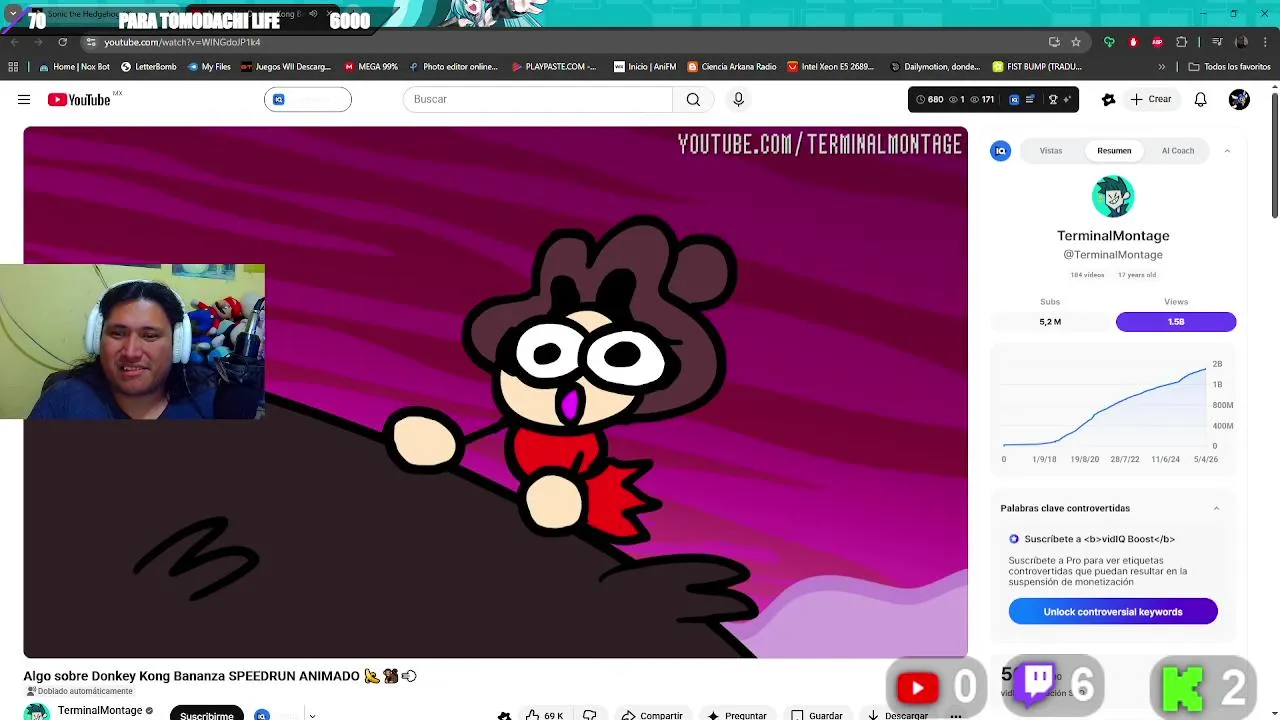
Task: Open the Juegos WII Descarg... bookmark
Action: [x=286, y=67]
